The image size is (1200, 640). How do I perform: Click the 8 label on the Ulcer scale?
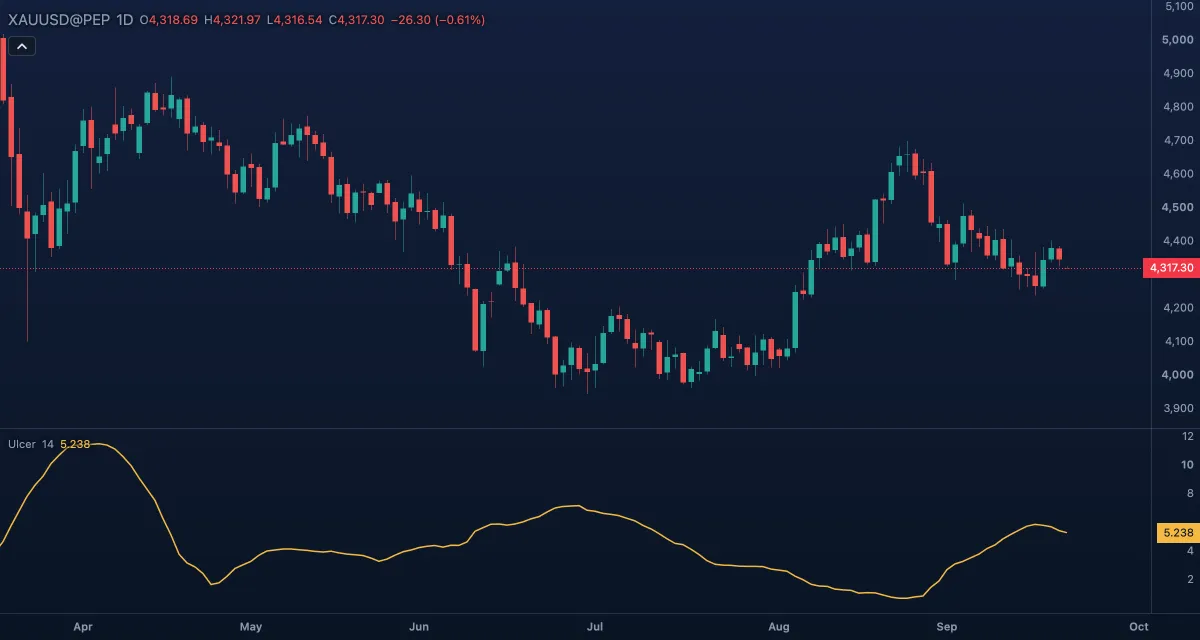(x=1189, y=494)
